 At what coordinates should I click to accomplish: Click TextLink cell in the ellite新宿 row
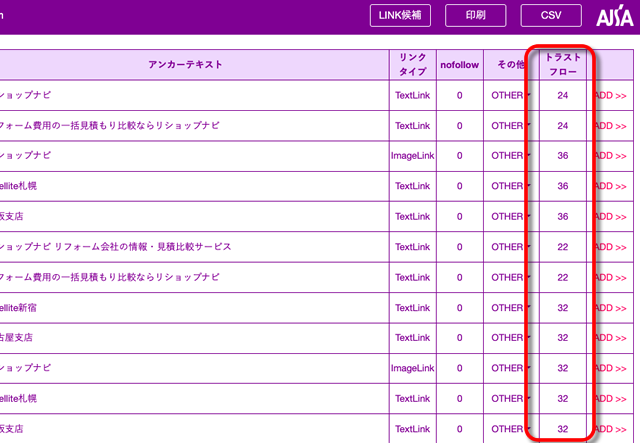pos(413,308)
